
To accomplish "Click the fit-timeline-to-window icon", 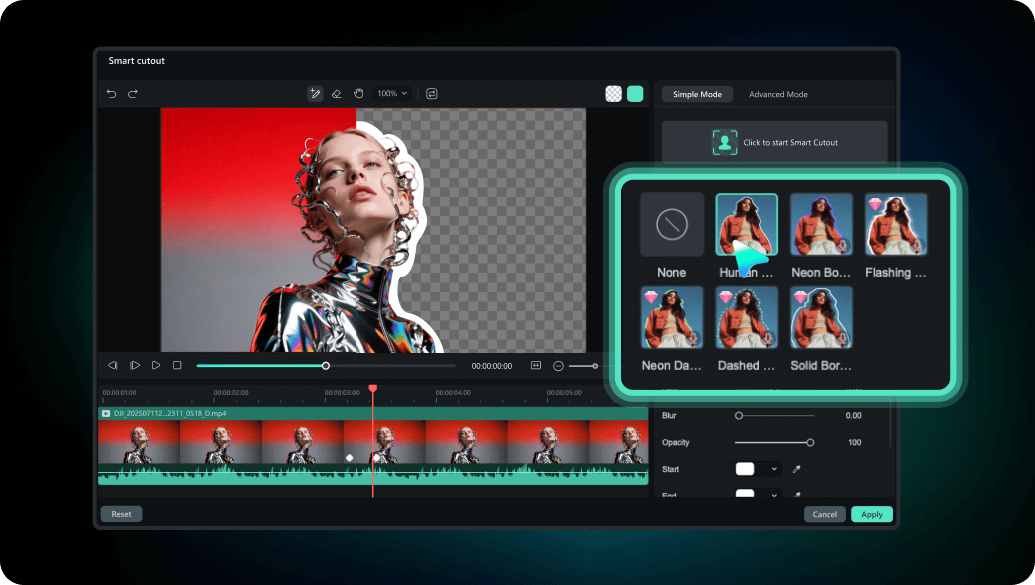I will click(536, 365).
